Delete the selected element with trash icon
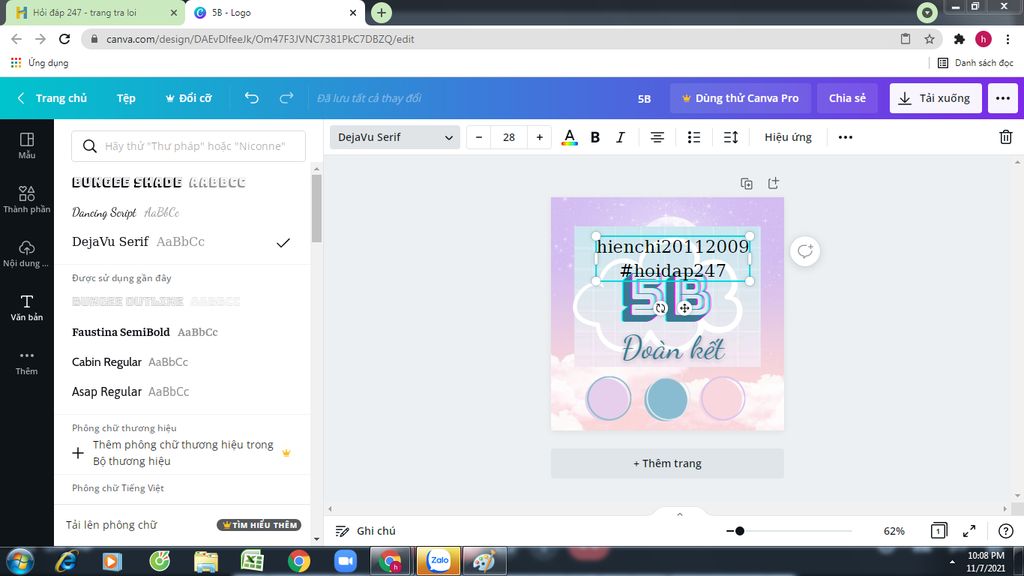Image resolution: width=1024 pixels, height=576 pixels. coord(1006,137)
